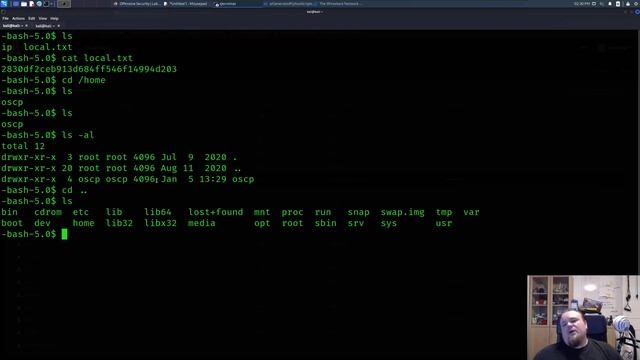Image resolution: width=640 pixels, height=360 pixels.
Task: Click oscp in the Jan 5 13:29 row
Action: coord(243,179)
